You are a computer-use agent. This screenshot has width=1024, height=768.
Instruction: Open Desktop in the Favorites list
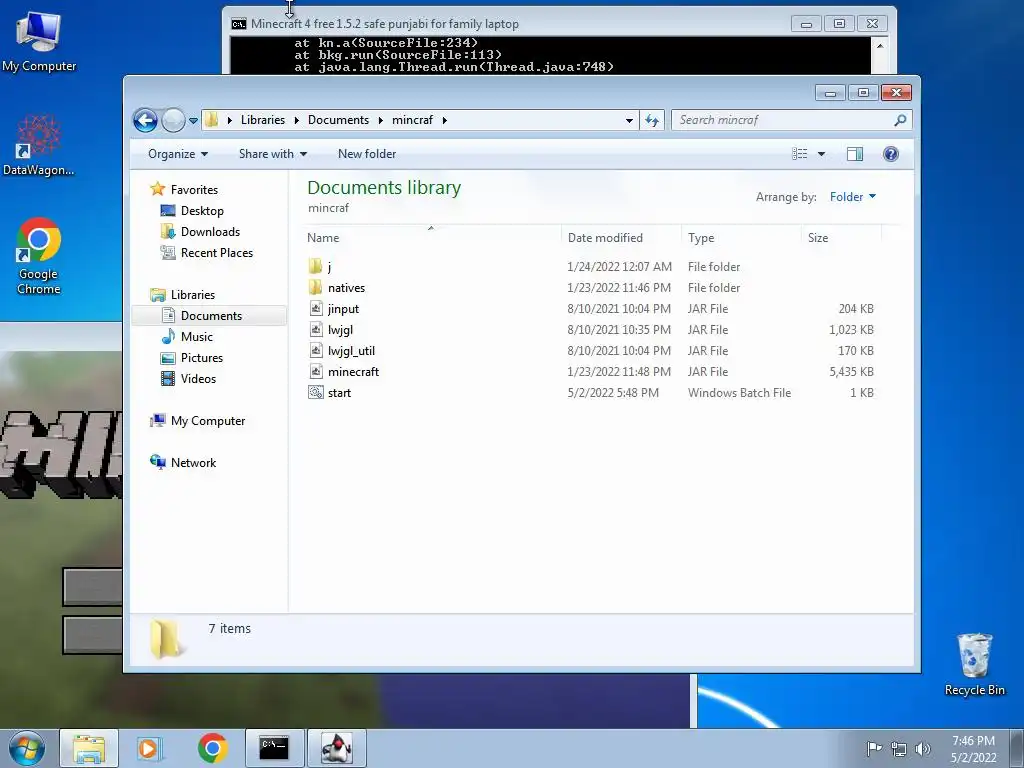point(202,211)
